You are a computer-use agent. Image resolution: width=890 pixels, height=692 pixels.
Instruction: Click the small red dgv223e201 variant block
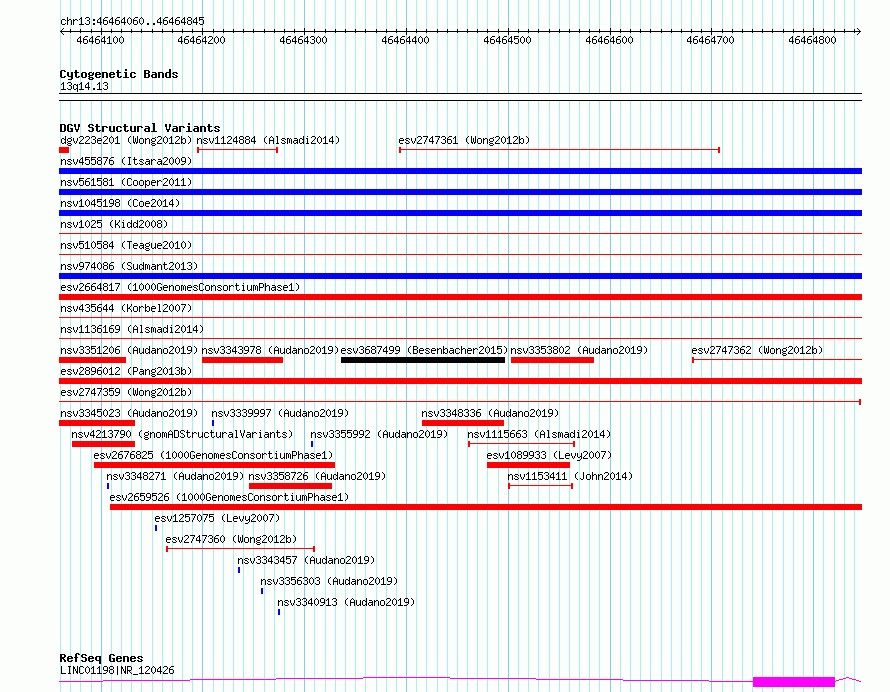[64, 150]
